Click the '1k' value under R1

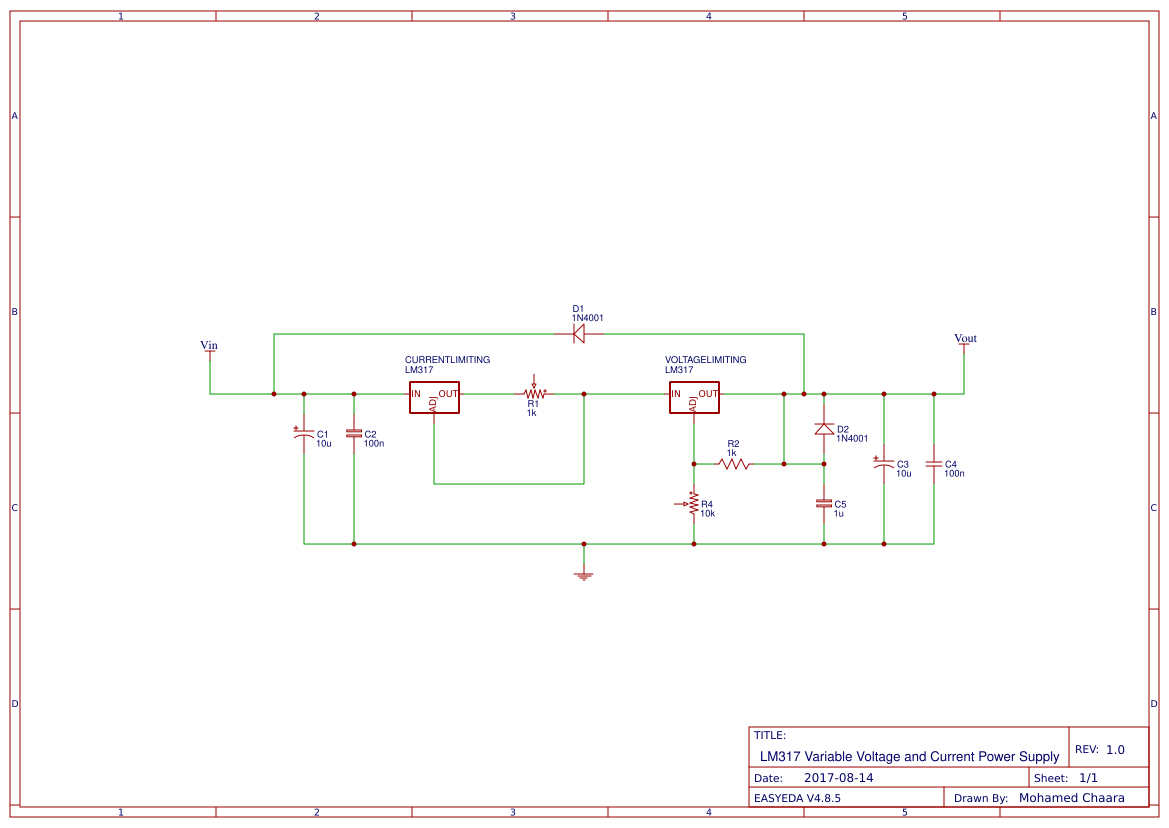532,413
